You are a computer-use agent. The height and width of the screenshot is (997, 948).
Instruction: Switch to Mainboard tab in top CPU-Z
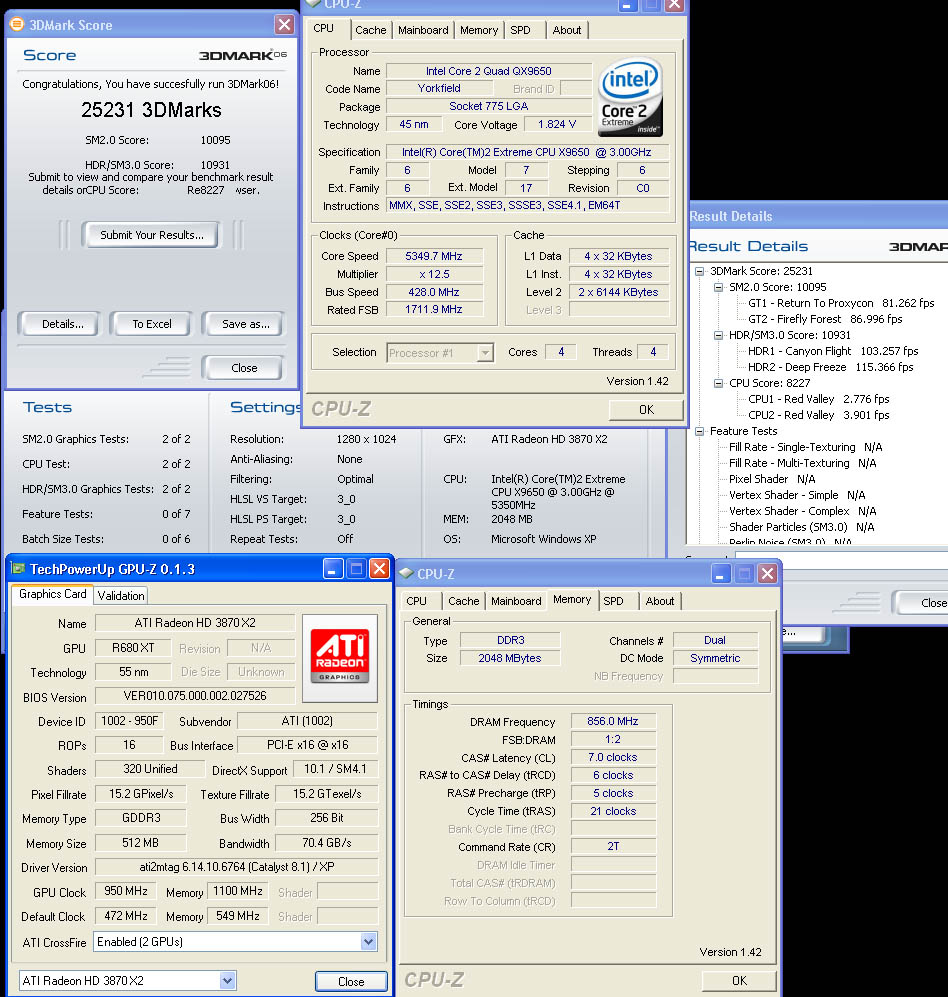coord(423,30)
